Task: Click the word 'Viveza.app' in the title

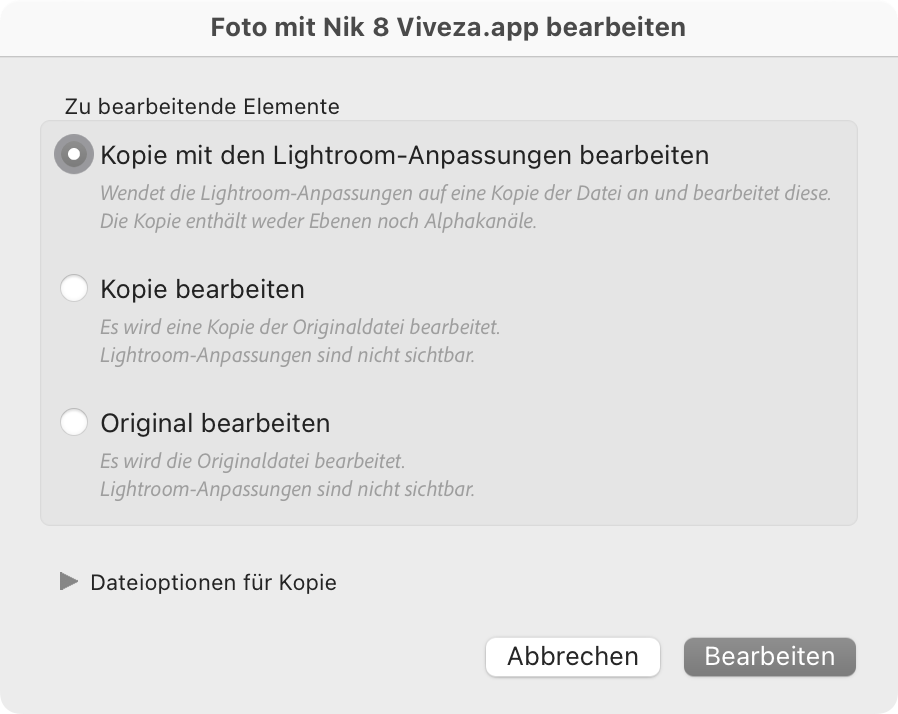Action: 467,27
